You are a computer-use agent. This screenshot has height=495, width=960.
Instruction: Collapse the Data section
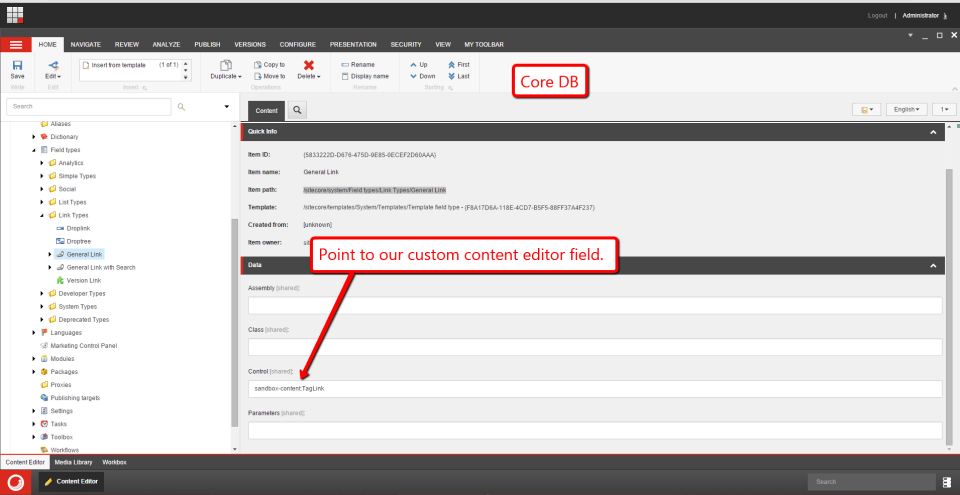(933, 266)
